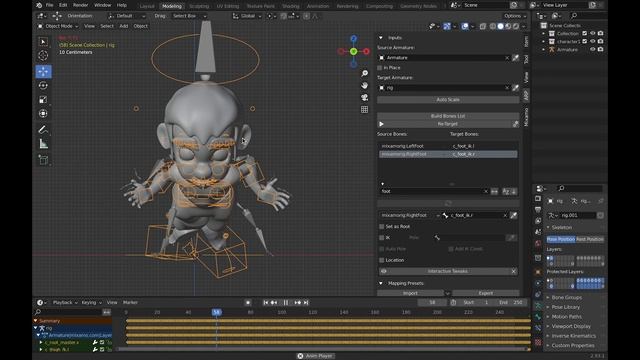Screen dimensions: 640x360
Task: Activate the Move tool
Action: (x=43, y=71)
